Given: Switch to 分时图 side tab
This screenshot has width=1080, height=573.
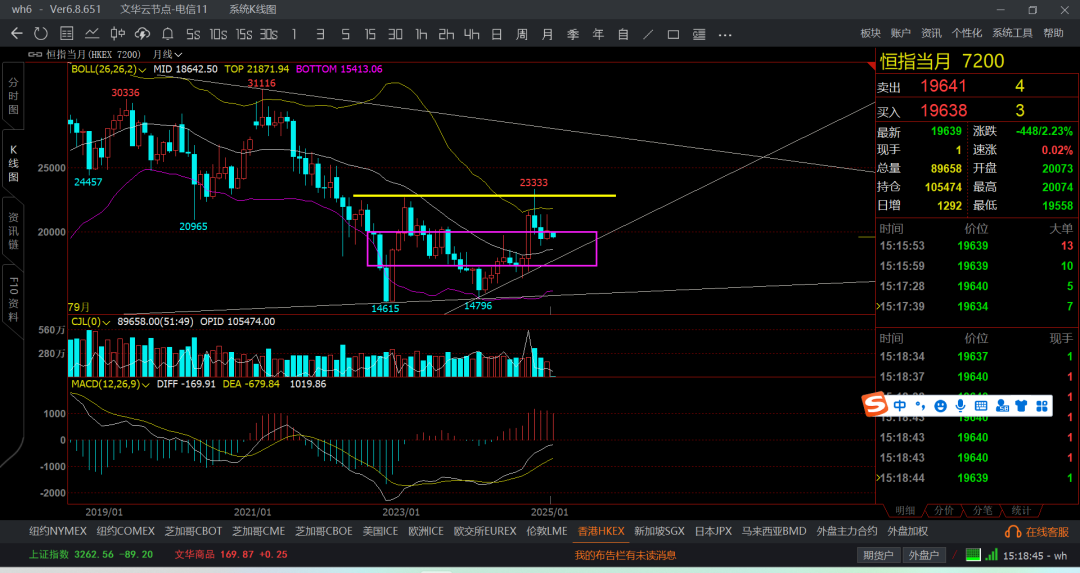Looking at the screenshot, I should tap(13, 96).
